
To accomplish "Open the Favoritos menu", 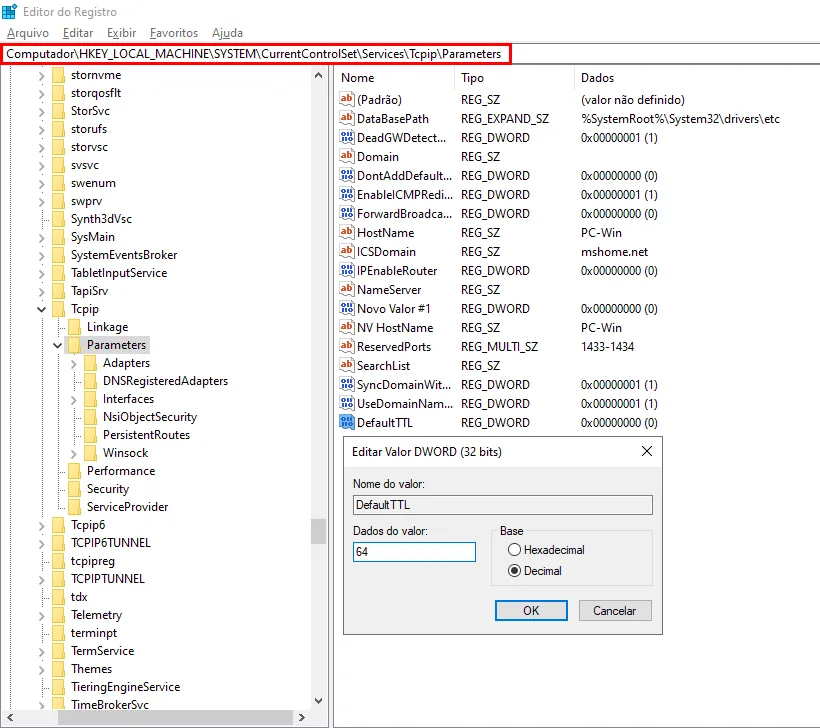I will coord(174,33).
